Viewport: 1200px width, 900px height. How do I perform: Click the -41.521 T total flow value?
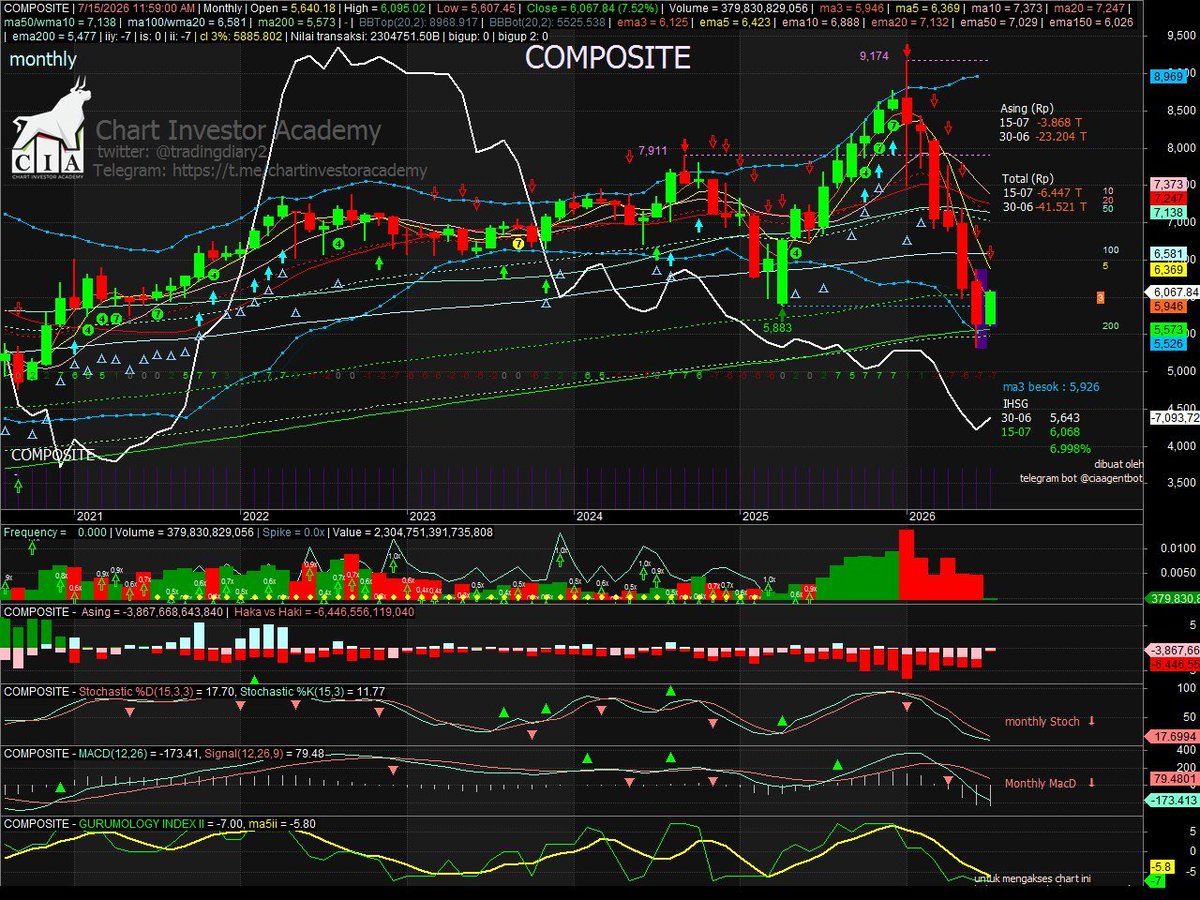1061,206
